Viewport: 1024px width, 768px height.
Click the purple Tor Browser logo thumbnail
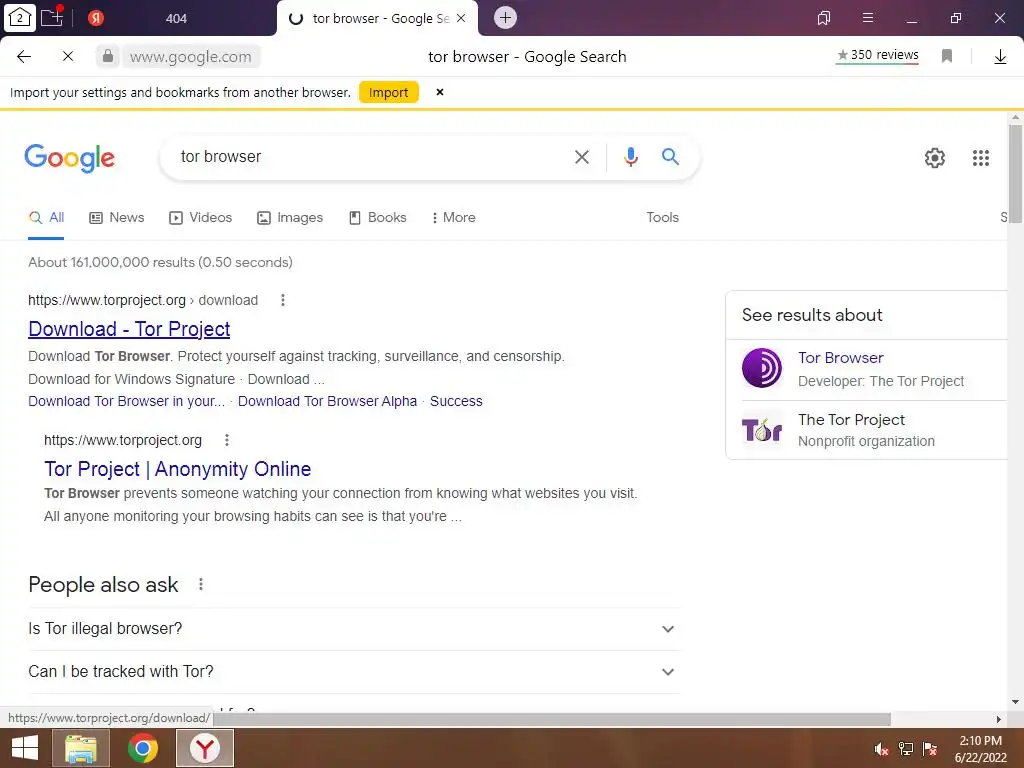pos(762,368)
